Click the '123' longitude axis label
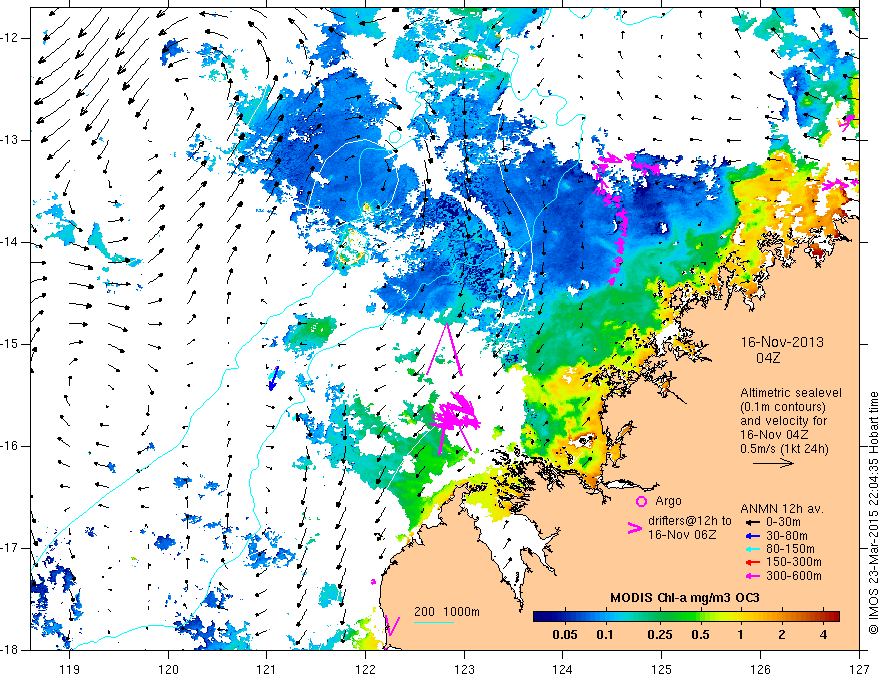The width and height of the screenshot is (880, 680). click(464, 669)
